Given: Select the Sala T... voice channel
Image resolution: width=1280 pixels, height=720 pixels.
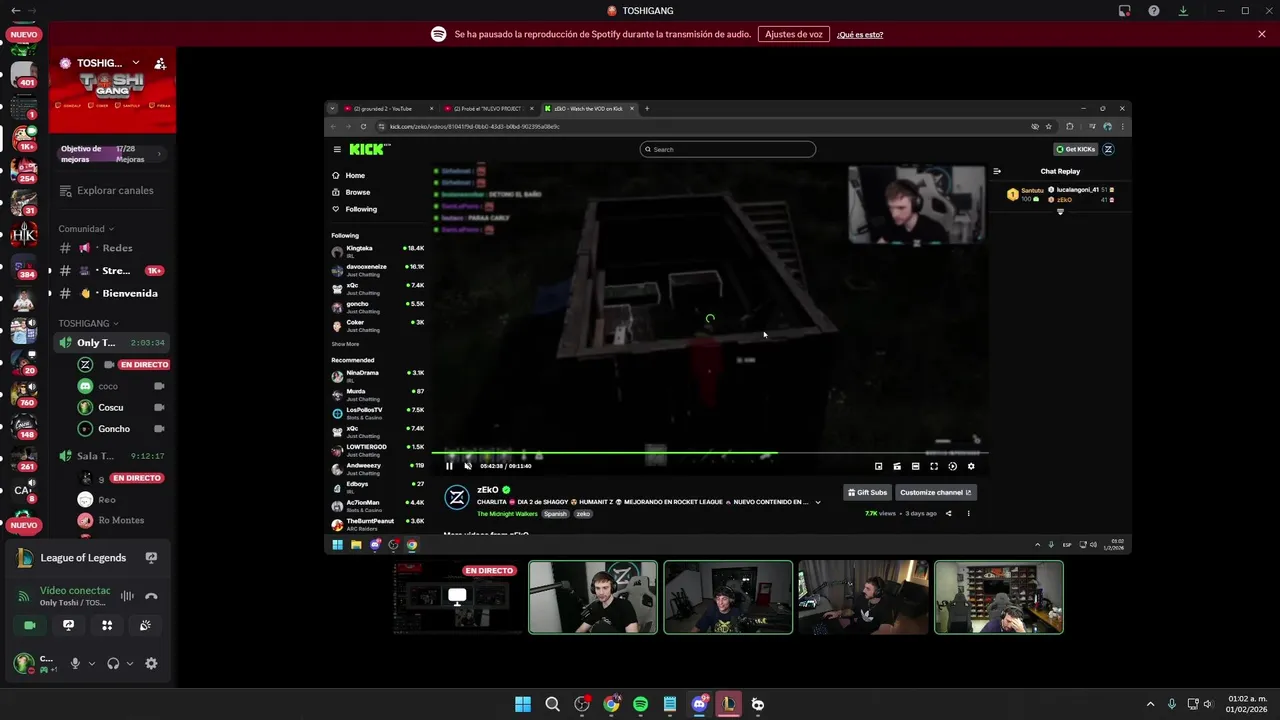Looking at the screenshot, I should pos(112,456).
